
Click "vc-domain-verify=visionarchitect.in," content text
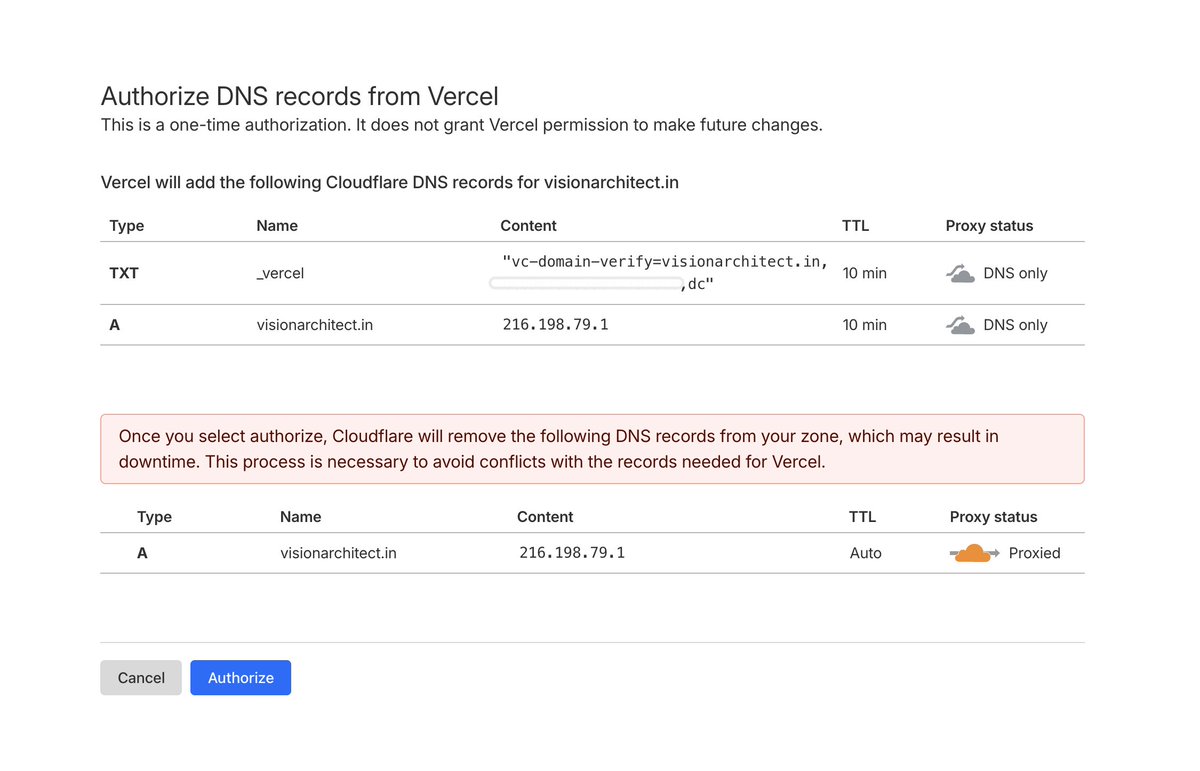coord(665,261)
